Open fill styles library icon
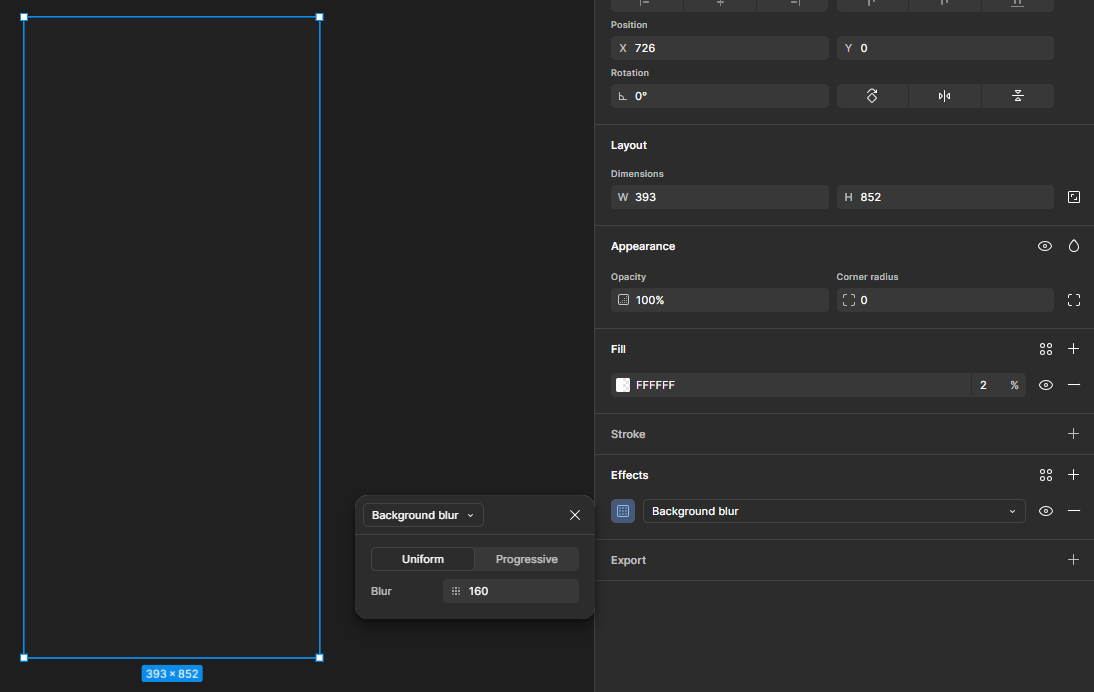 tap(1046, 349)
